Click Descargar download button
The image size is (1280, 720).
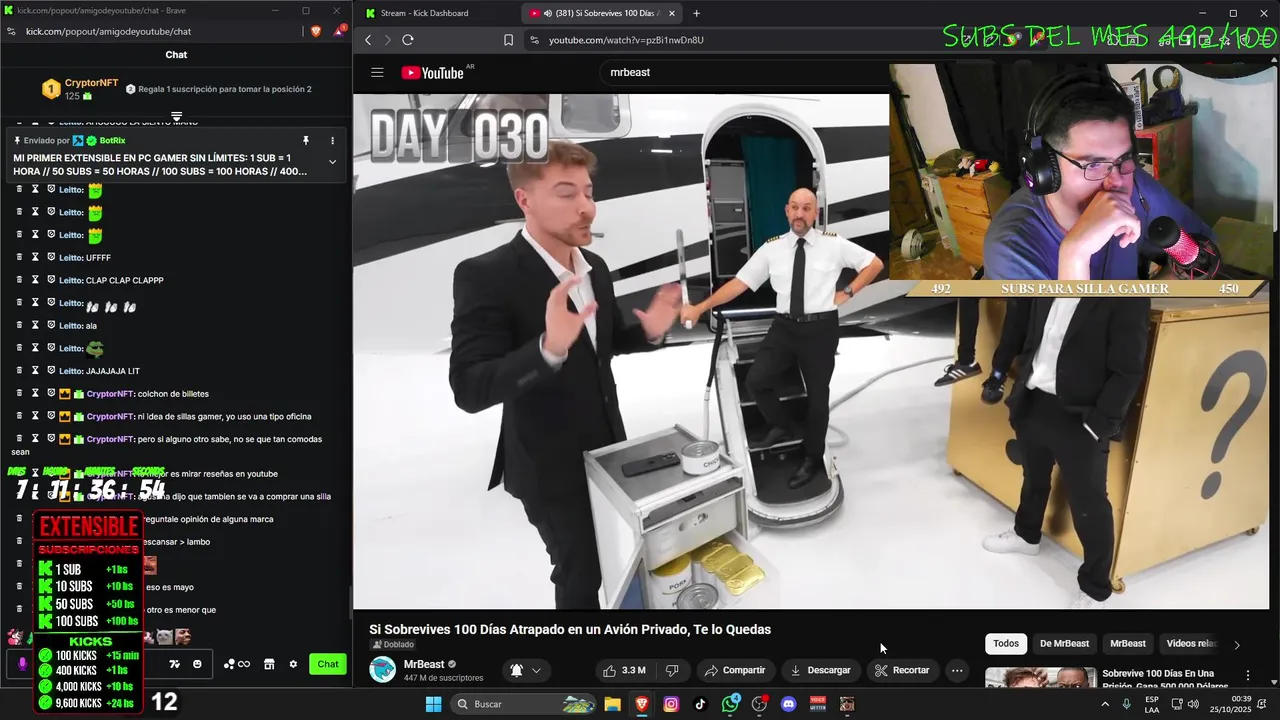[x=820, y=670]
